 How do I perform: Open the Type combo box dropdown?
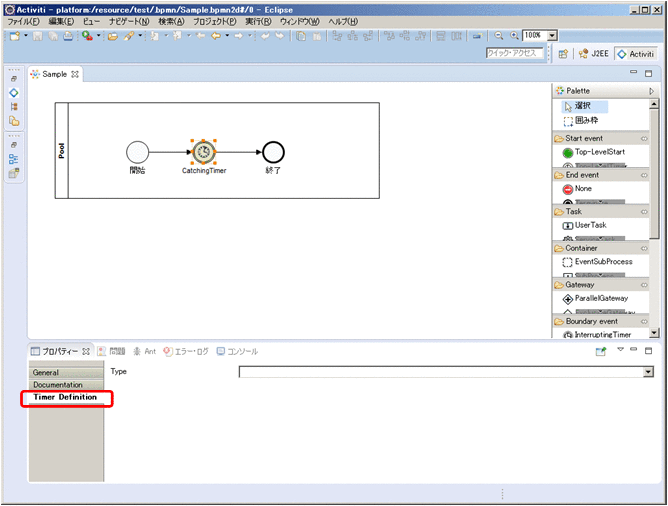click(648, 372)
